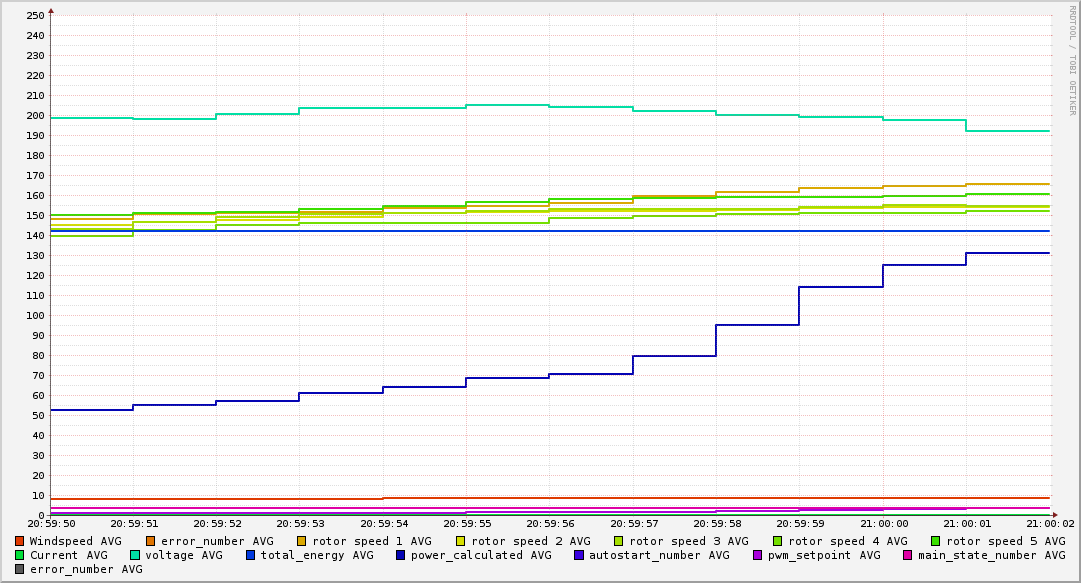The height and width of the screenshot is (583, 1081).
Task: Select the voltage AVG legend text
Action: [184, 555]
